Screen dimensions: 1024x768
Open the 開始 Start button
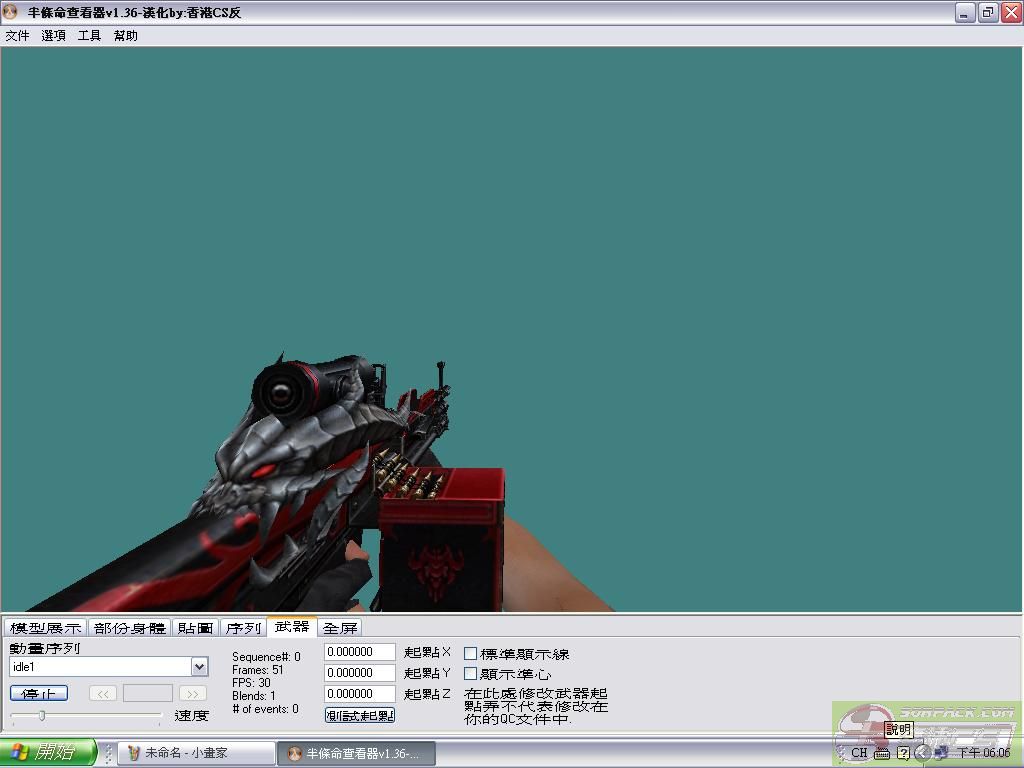48,753
